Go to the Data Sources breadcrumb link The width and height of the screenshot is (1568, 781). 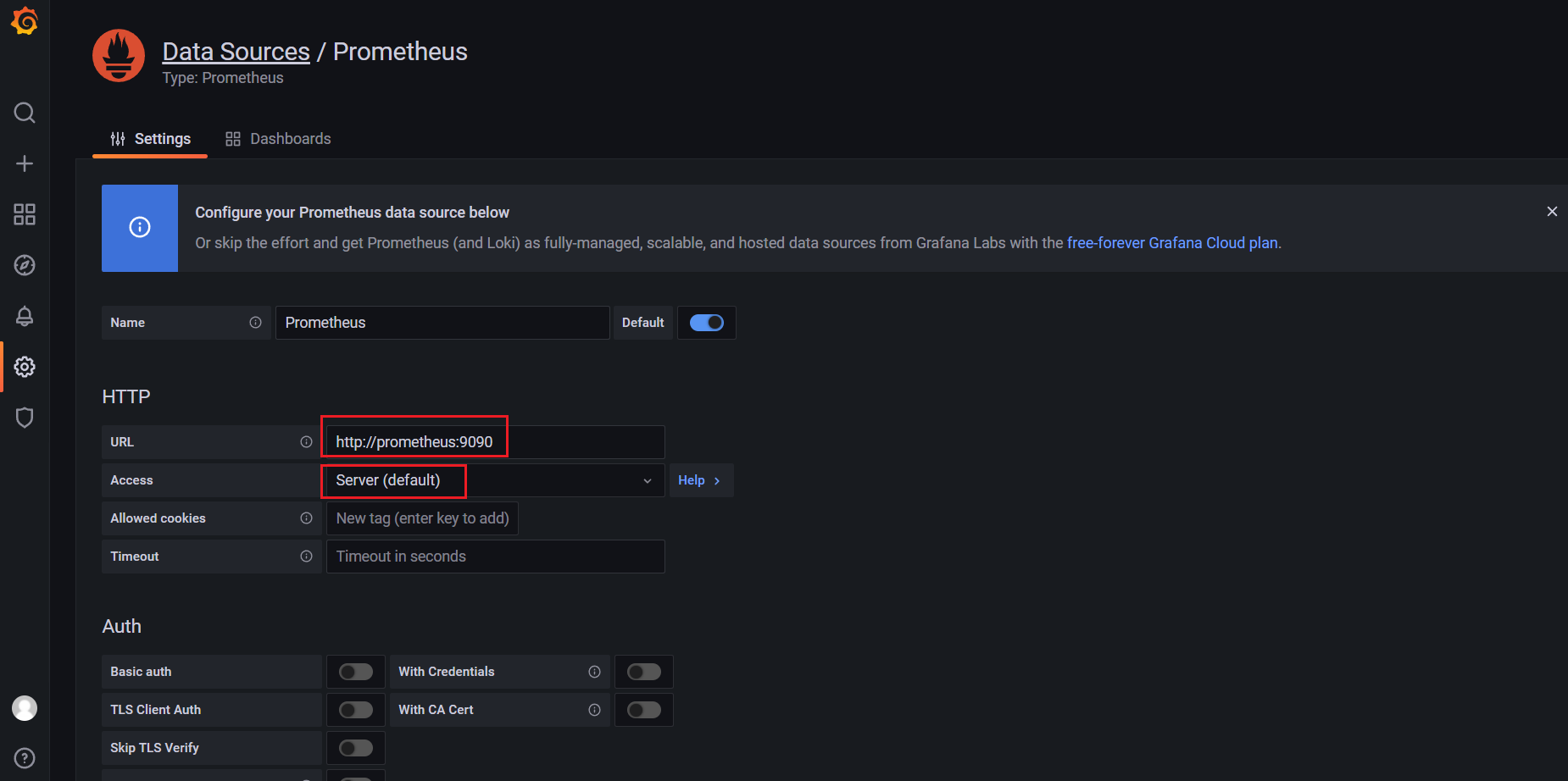pos(236,52)
